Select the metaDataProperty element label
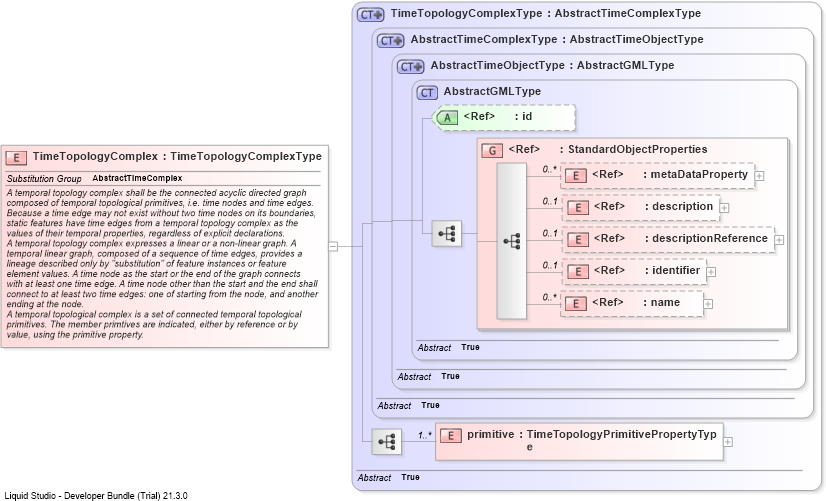 670,174
